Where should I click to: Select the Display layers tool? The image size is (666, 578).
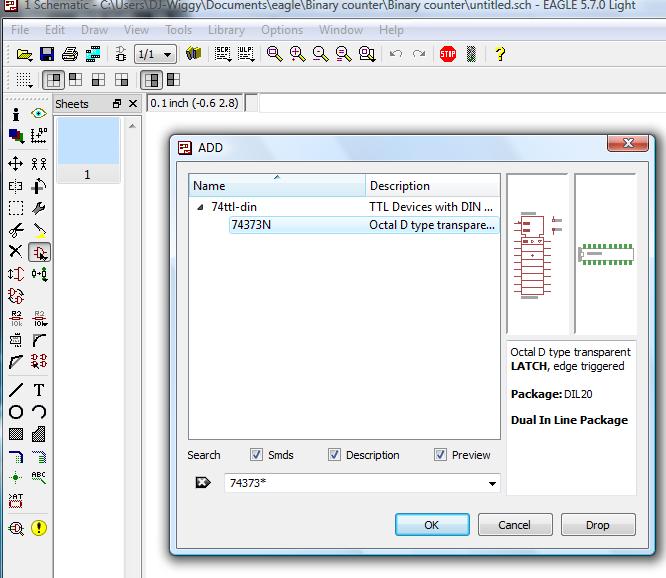click(16, 136)
